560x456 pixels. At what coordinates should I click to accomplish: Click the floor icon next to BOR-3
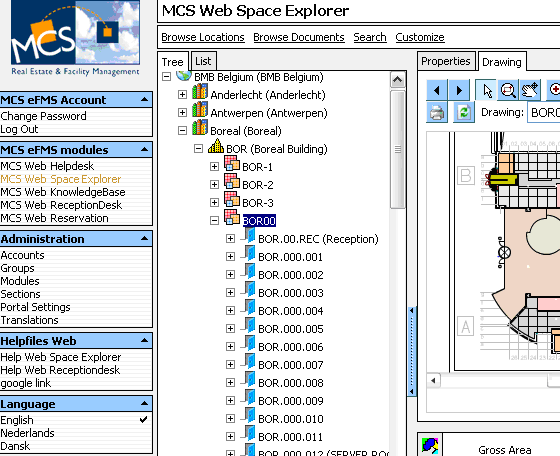point(232,199)
